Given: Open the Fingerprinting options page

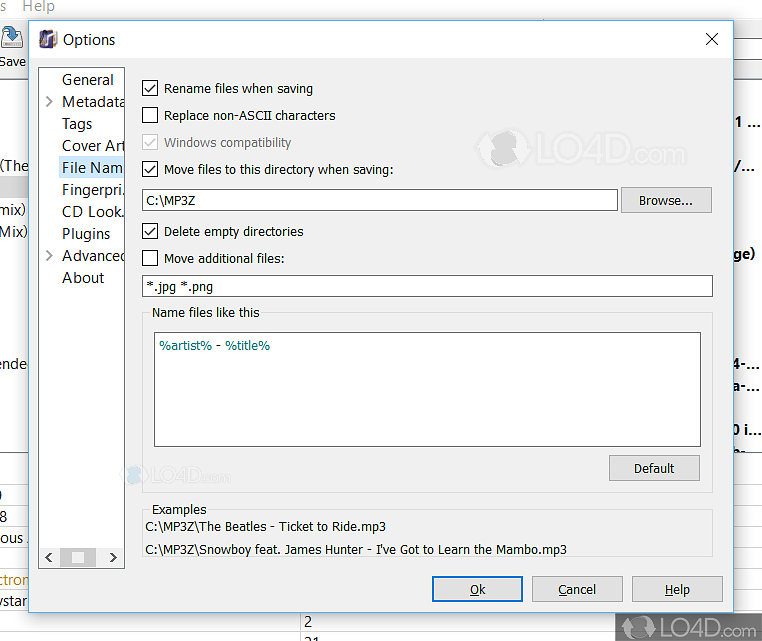Looking at the screenshot, I should tap(93, 190).
